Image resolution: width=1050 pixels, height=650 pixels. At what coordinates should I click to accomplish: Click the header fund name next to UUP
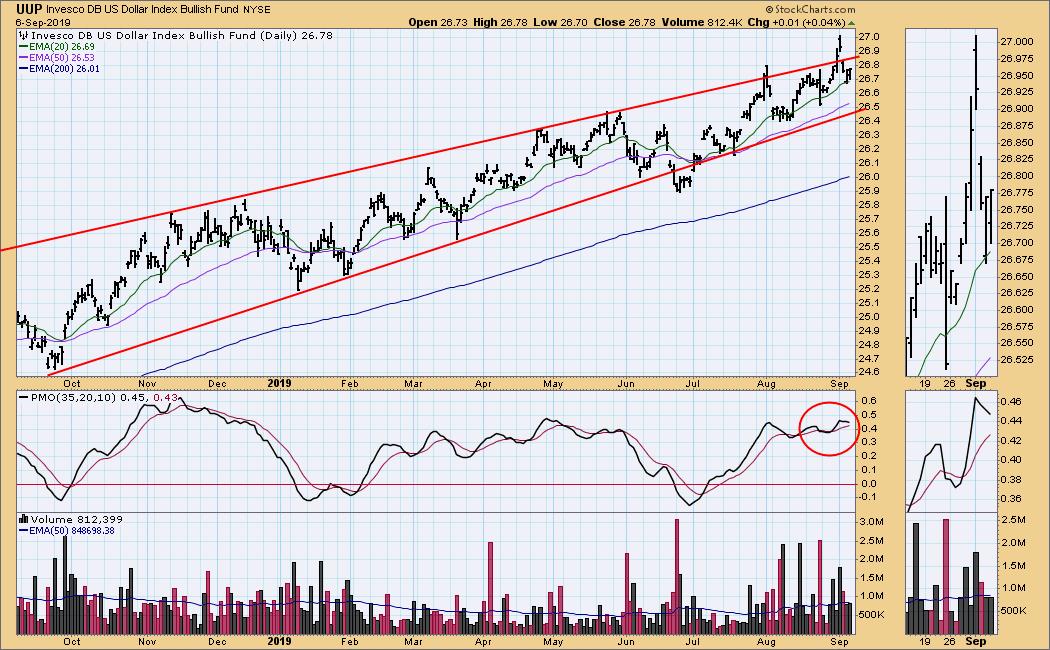[143, 10]
